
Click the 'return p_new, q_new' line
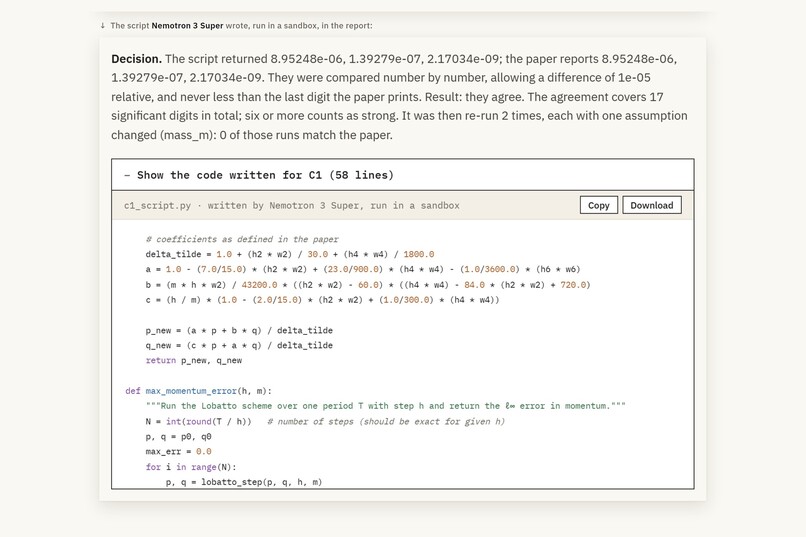tap(194, 361)
